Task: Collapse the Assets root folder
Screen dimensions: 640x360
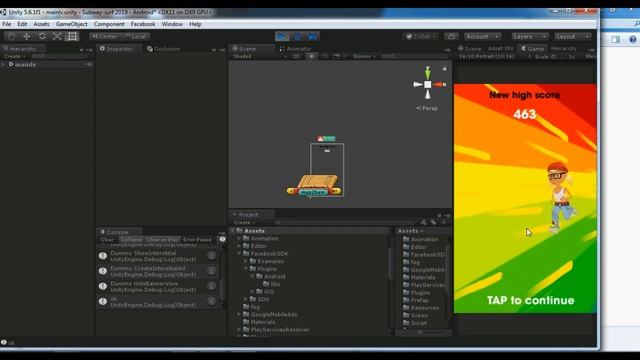Action: click(x=233, y=231)
